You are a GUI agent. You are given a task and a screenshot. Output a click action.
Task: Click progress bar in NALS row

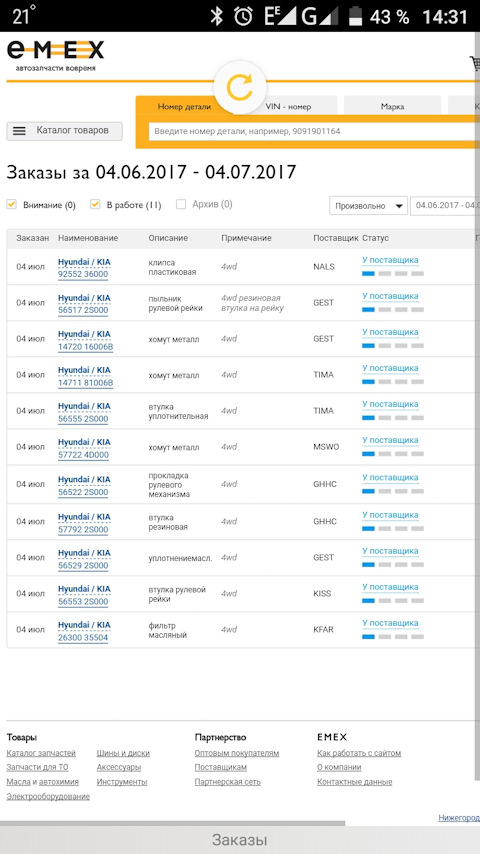click(393, 273)
